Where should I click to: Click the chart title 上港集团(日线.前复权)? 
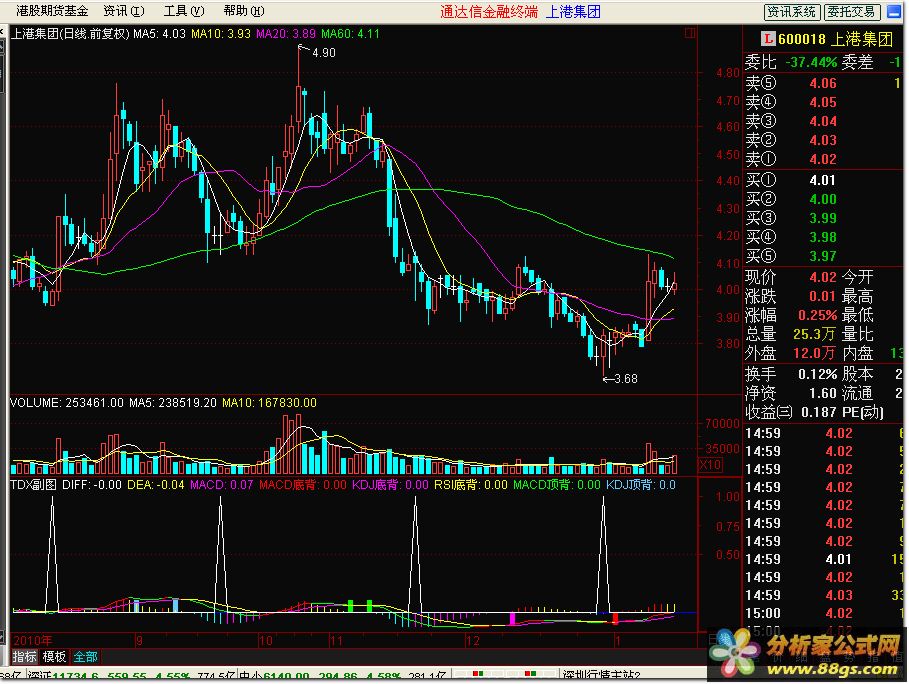coord(70,34)
